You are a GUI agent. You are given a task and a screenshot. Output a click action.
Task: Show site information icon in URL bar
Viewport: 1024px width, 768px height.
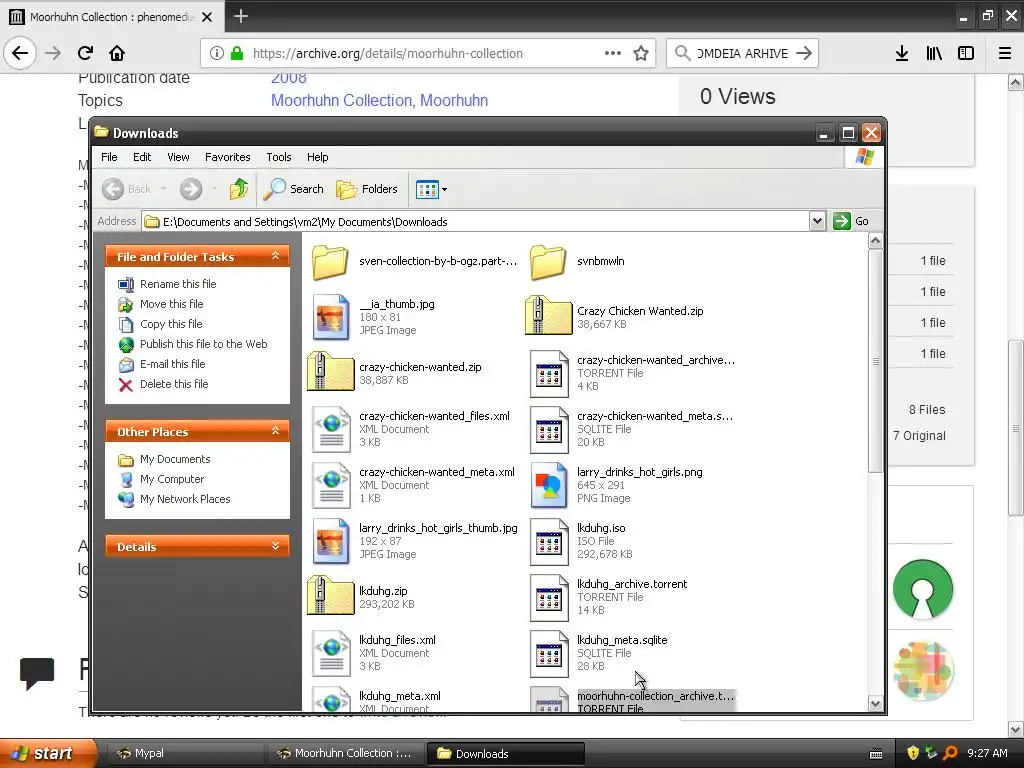[217, 54]
